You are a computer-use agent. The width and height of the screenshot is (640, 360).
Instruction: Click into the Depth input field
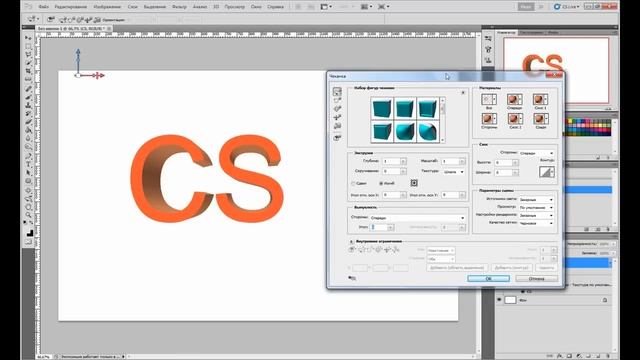click(391, 161)
